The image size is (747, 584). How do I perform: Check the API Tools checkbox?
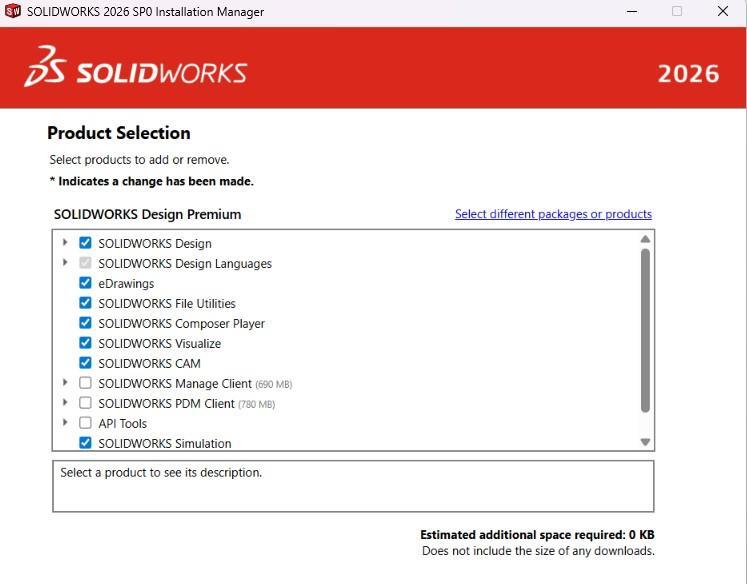[85, 423]
